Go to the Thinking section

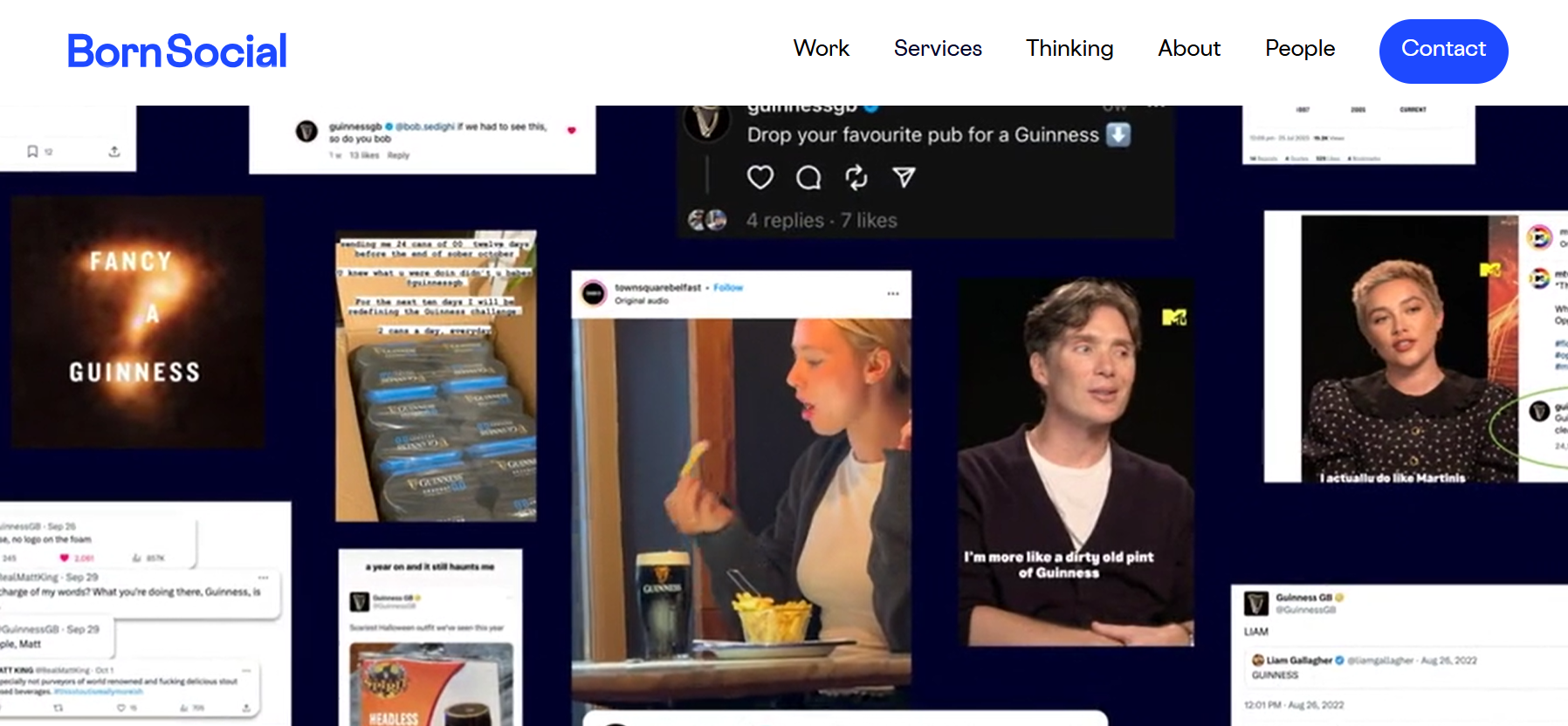coord(1069,48)
